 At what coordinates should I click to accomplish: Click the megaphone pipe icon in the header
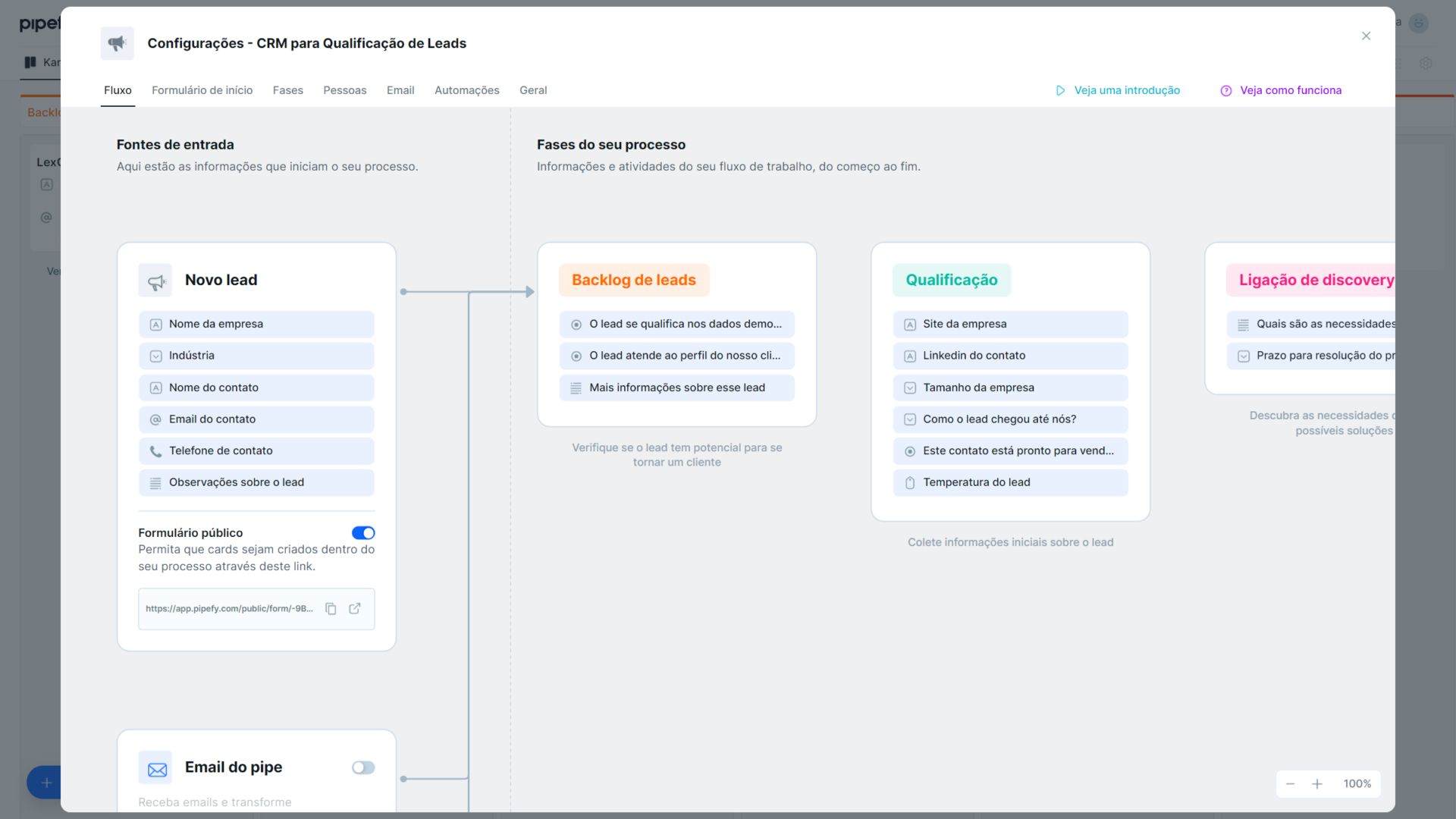[118, 43]
